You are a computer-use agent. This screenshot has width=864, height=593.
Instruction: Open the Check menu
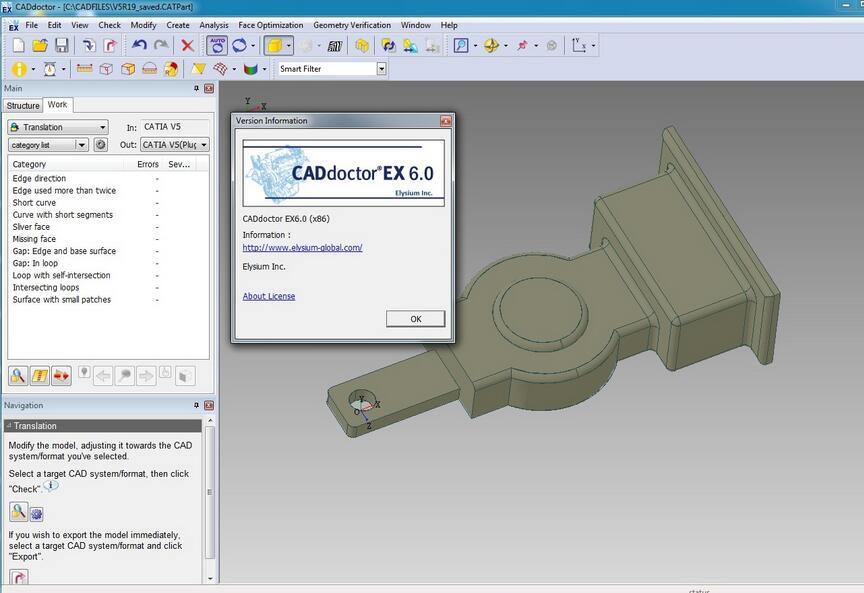[x=109, y=25]
